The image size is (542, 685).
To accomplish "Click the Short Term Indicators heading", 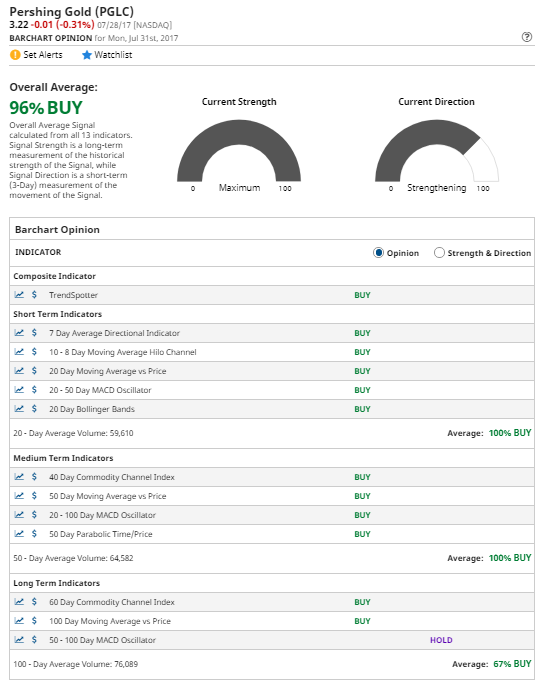I will tap(57, 314).
